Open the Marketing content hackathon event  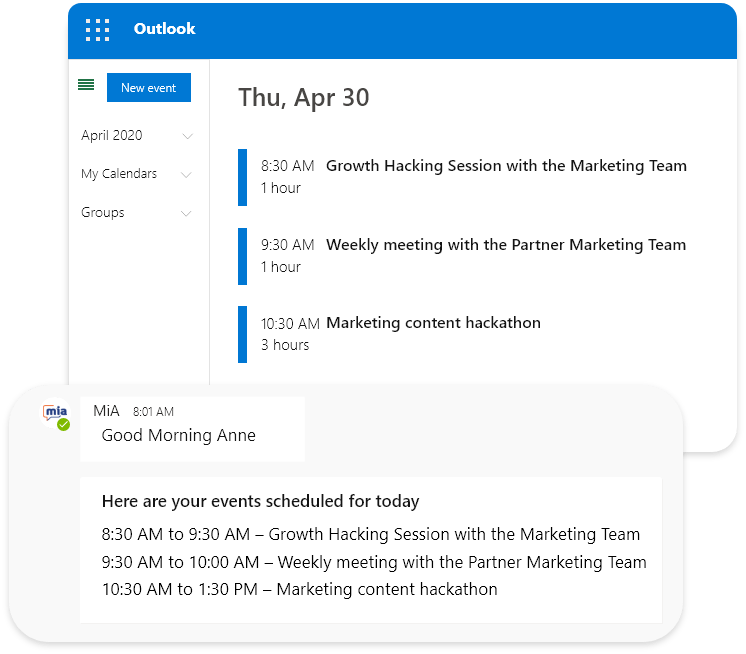pyautogui.click(x=433, y=322)
